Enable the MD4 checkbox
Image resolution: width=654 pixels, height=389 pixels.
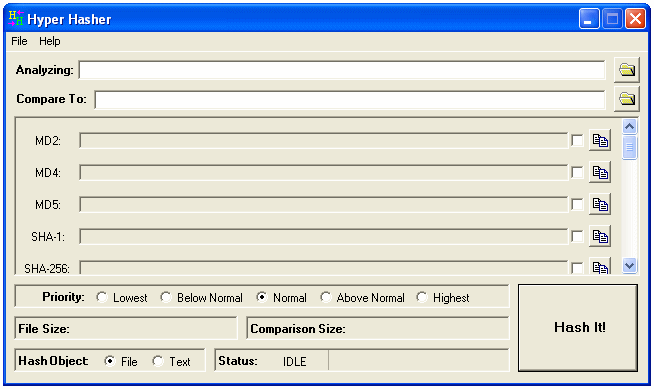coord(577,172)
